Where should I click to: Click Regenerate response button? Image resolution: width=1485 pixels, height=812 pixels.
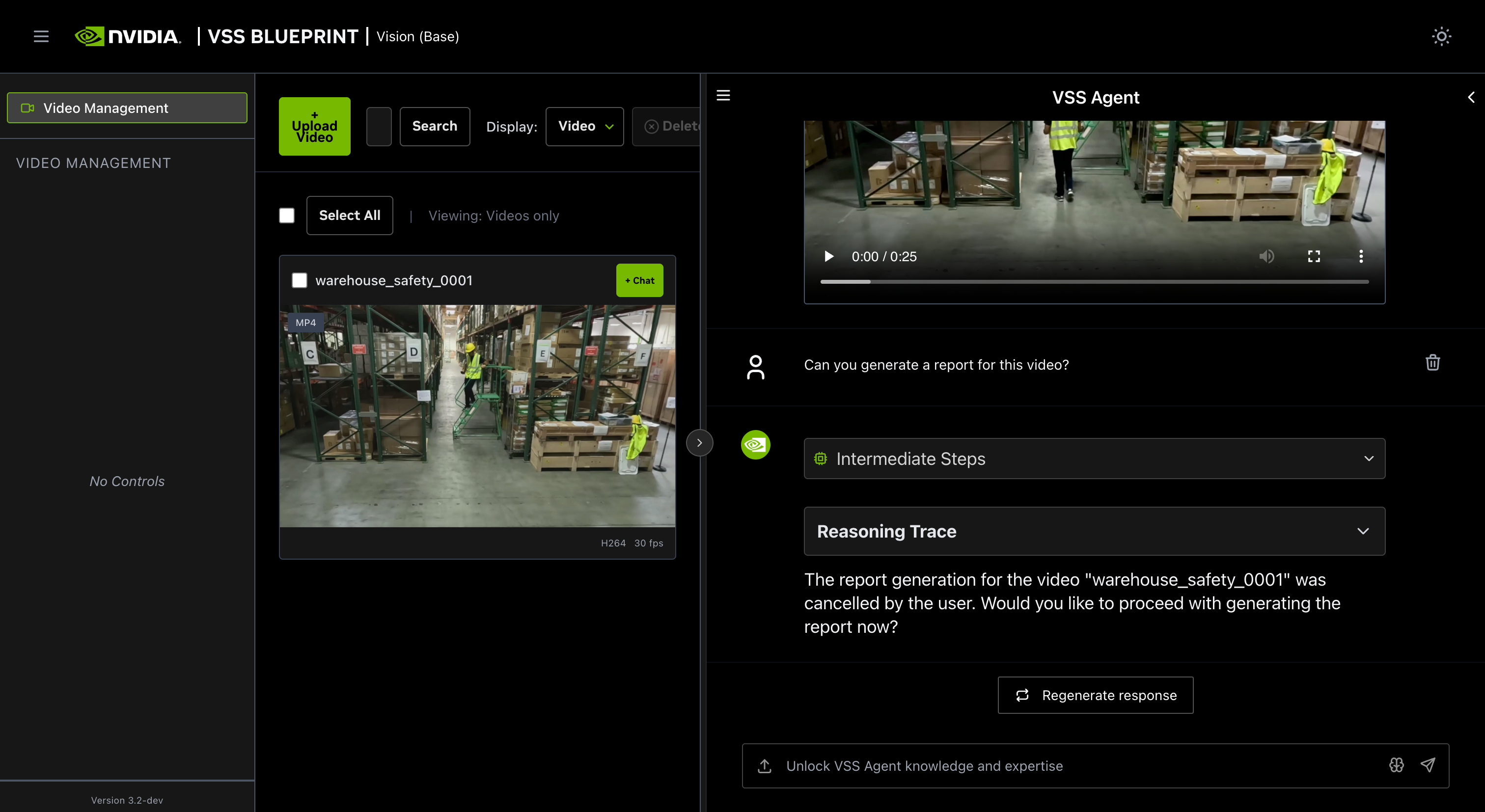coord(1095,695)
